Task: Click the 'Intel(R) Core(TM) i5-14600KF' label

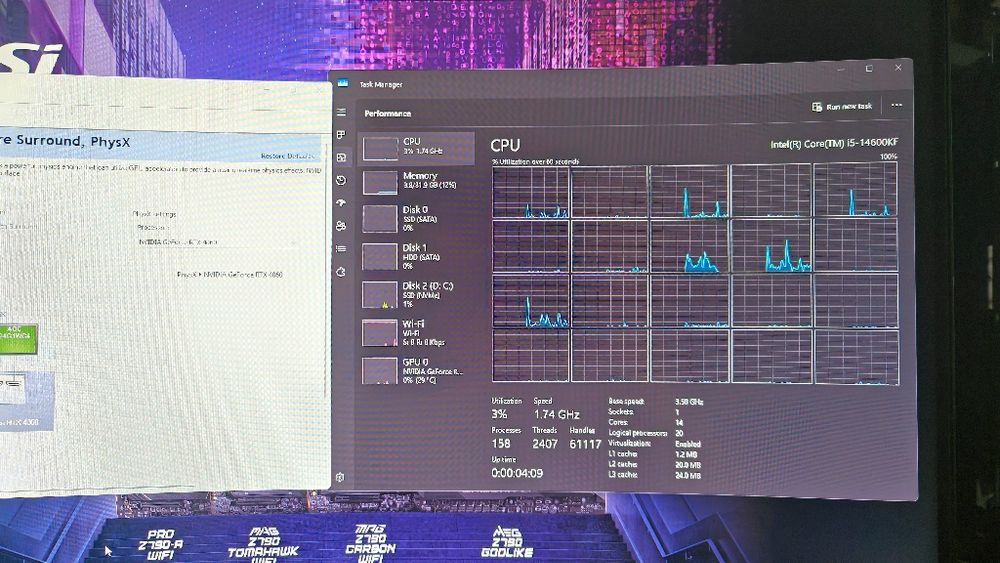Action: pyautogui.click(x=834, y=143)
